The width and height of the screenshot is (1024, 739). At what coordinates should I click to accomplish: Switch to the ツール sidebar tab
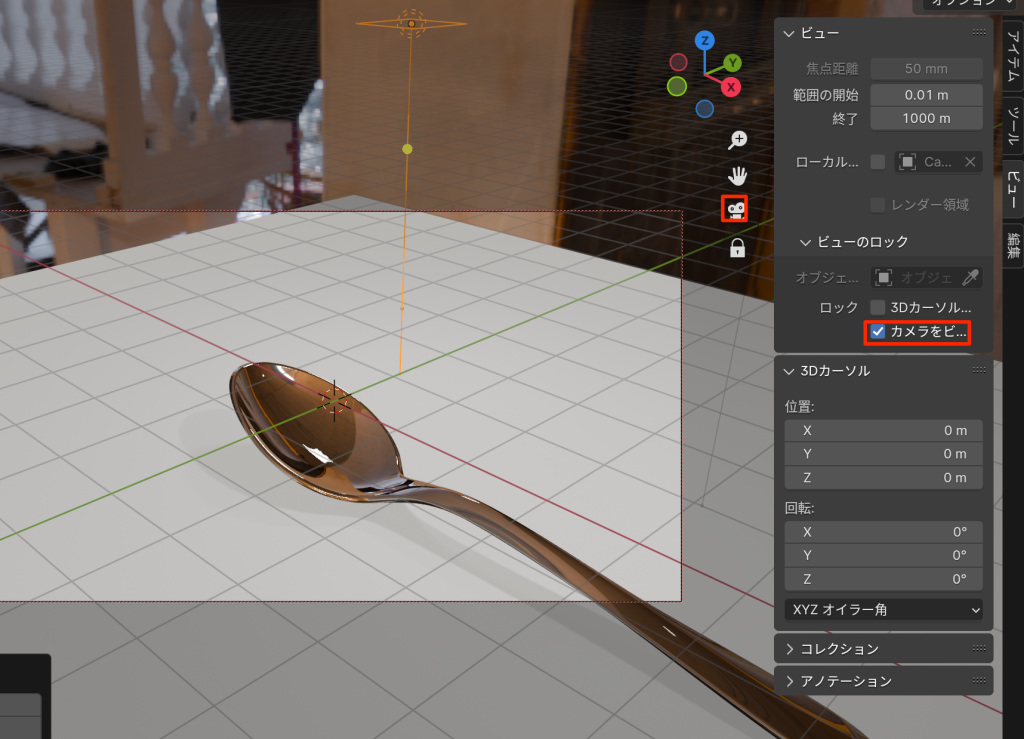point(1013,126)
